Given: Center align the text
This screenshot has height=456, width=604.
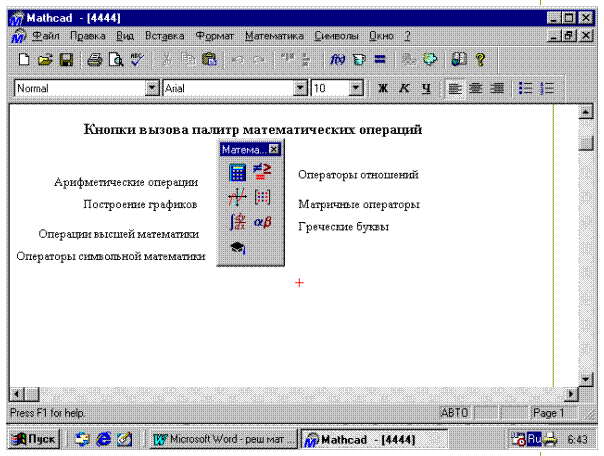Looking at the screenshot, I should point(476,89).
